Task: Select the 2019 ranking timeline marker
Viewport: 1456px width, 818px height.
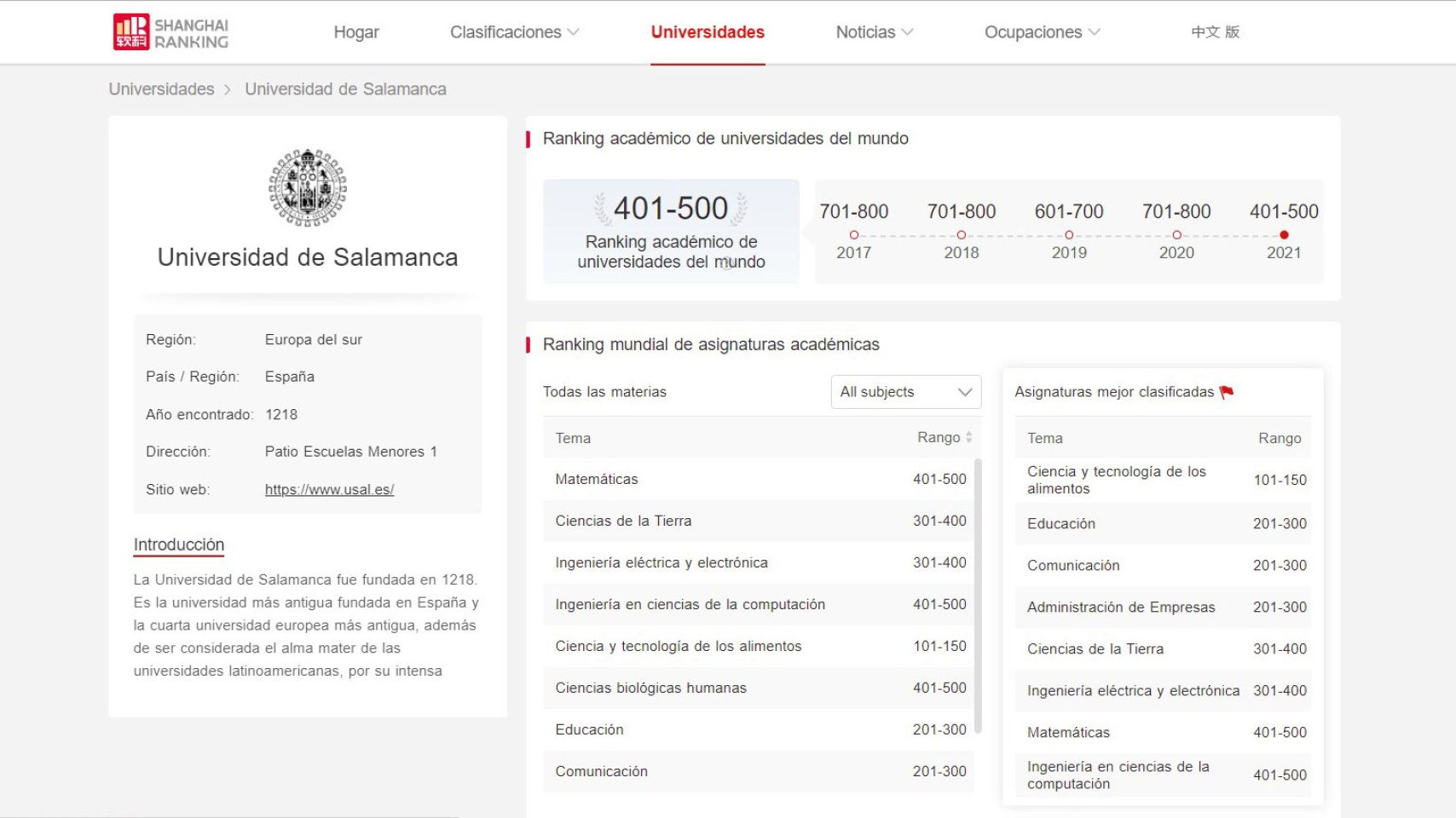Action: [x=1069, y=235]
